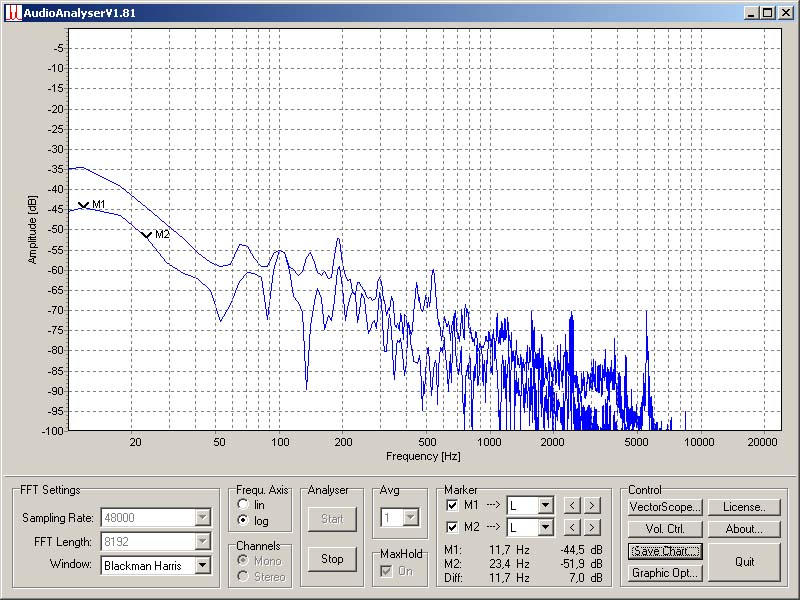Step marker M2 to the left
This screenshot has height=600, width=800.
point(572,527)
